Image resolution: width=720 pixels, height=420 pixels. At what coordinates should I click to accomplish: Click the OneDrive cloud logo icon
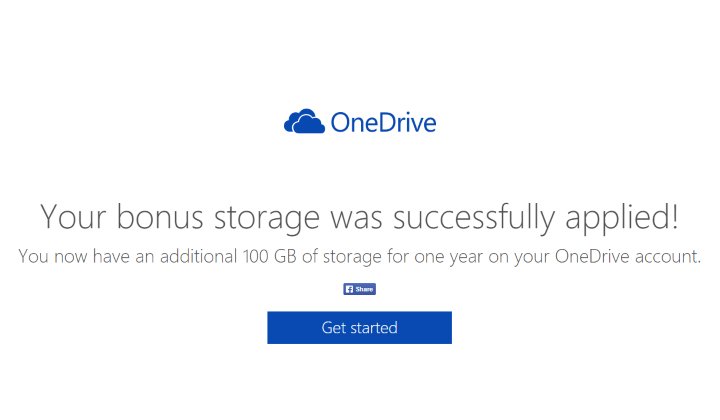click(x=304, y=123)
